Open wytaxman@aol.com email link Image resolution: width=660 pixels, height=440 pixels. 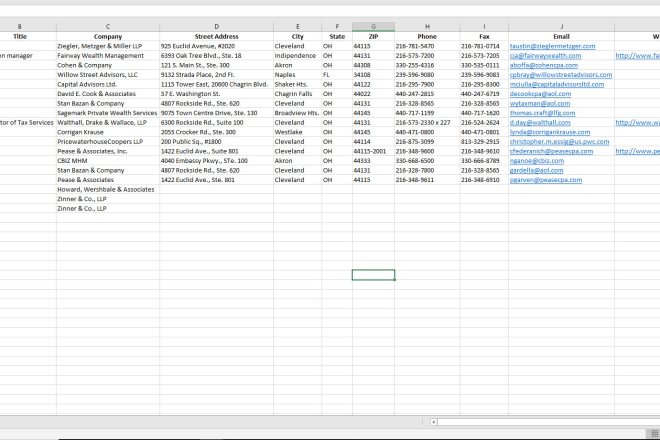[540, 104]
